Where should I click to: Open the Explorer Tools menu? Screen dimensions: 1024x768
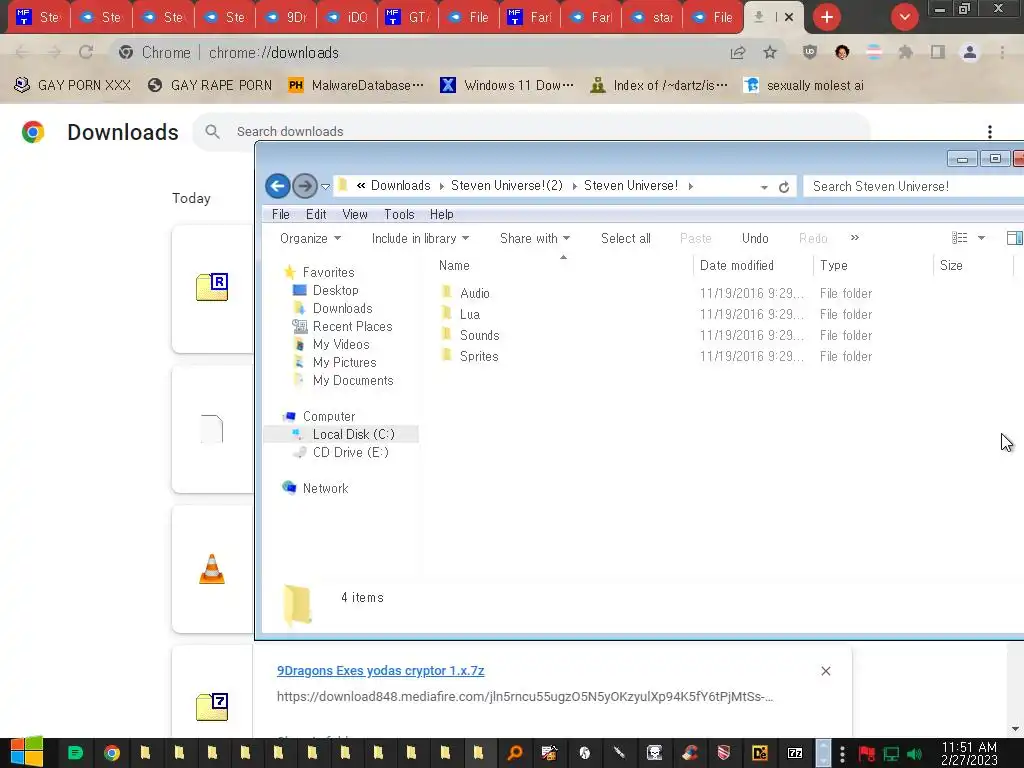pyautogui.click(x=399, y=214)
